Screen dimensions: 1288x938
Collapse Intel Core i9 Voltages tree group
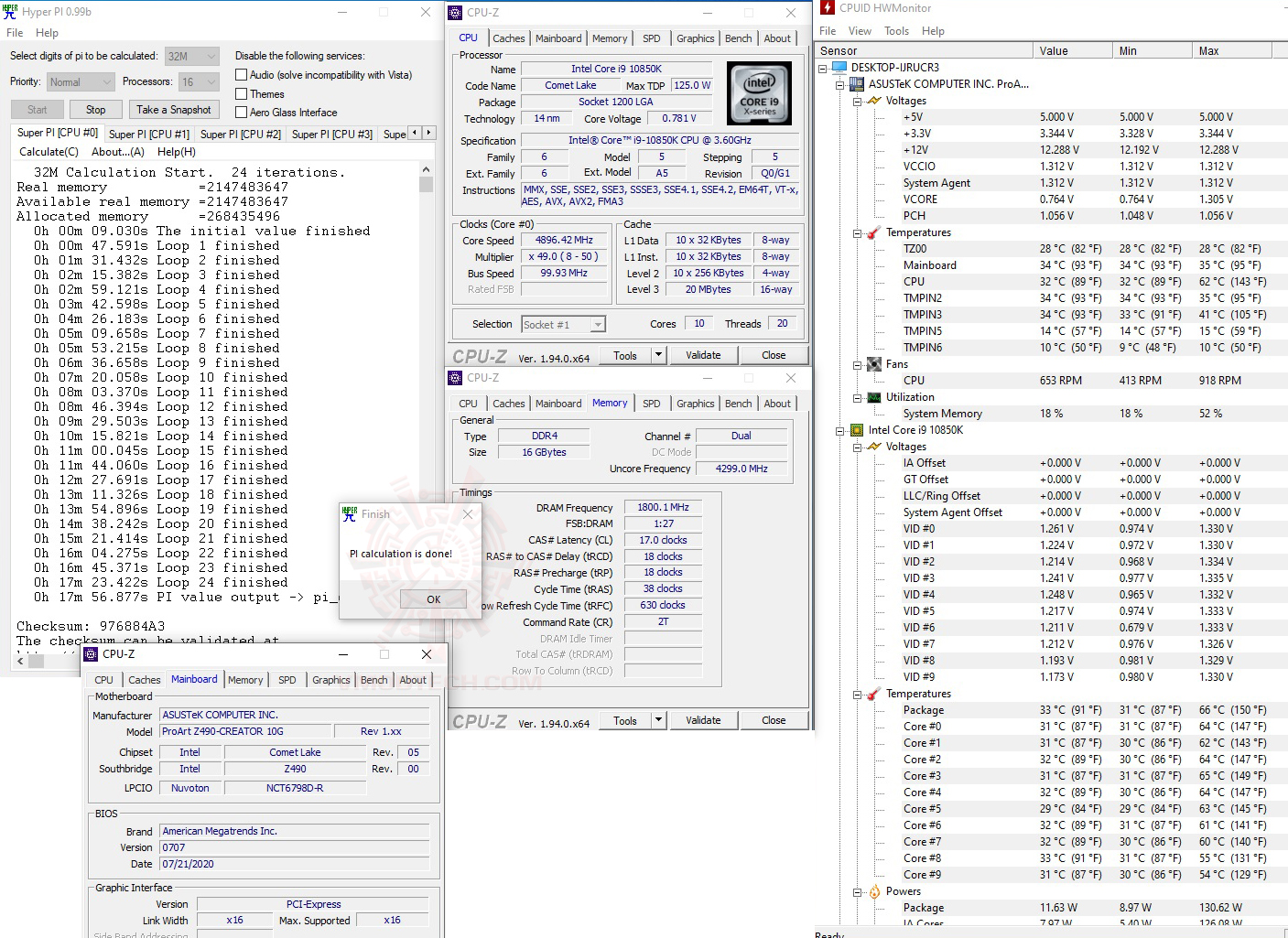[857, 447]
